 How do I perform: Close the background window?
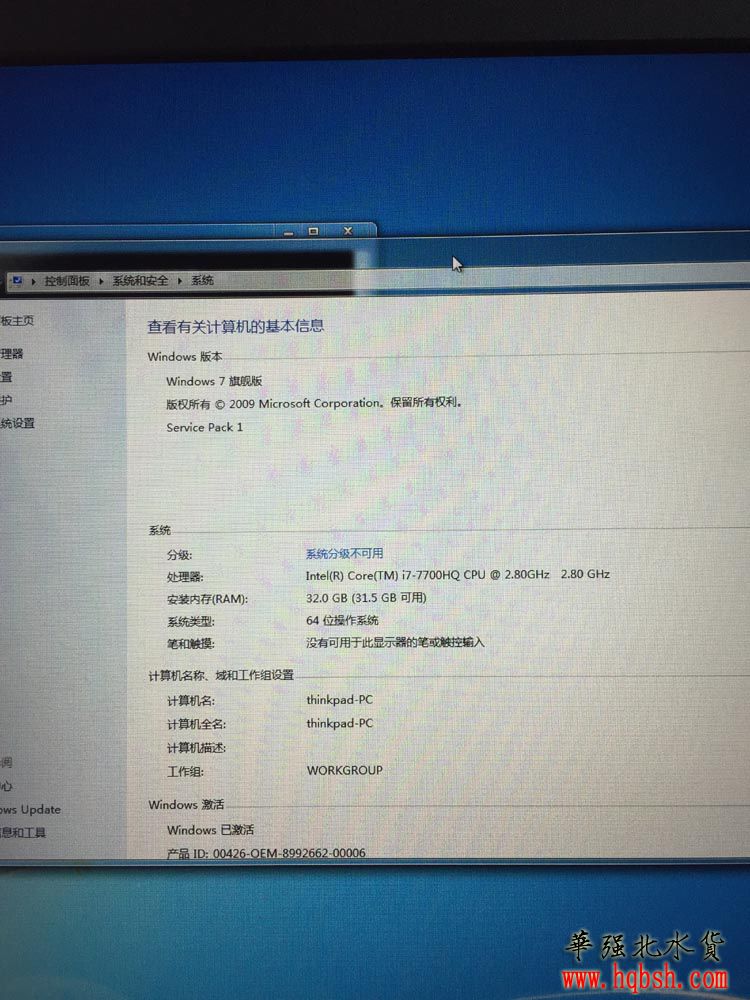[x=348, y=231]
